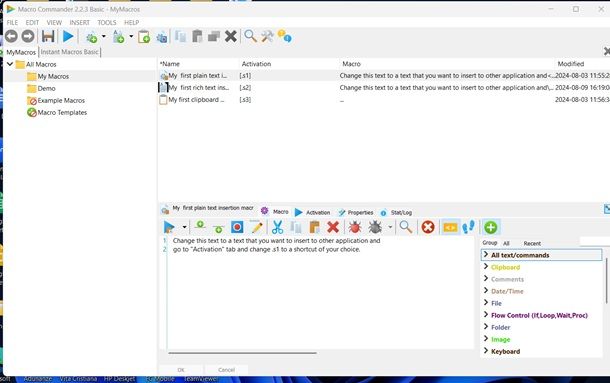
Task: Open the Stat/Log tab
Action: (x=396, y=212)
